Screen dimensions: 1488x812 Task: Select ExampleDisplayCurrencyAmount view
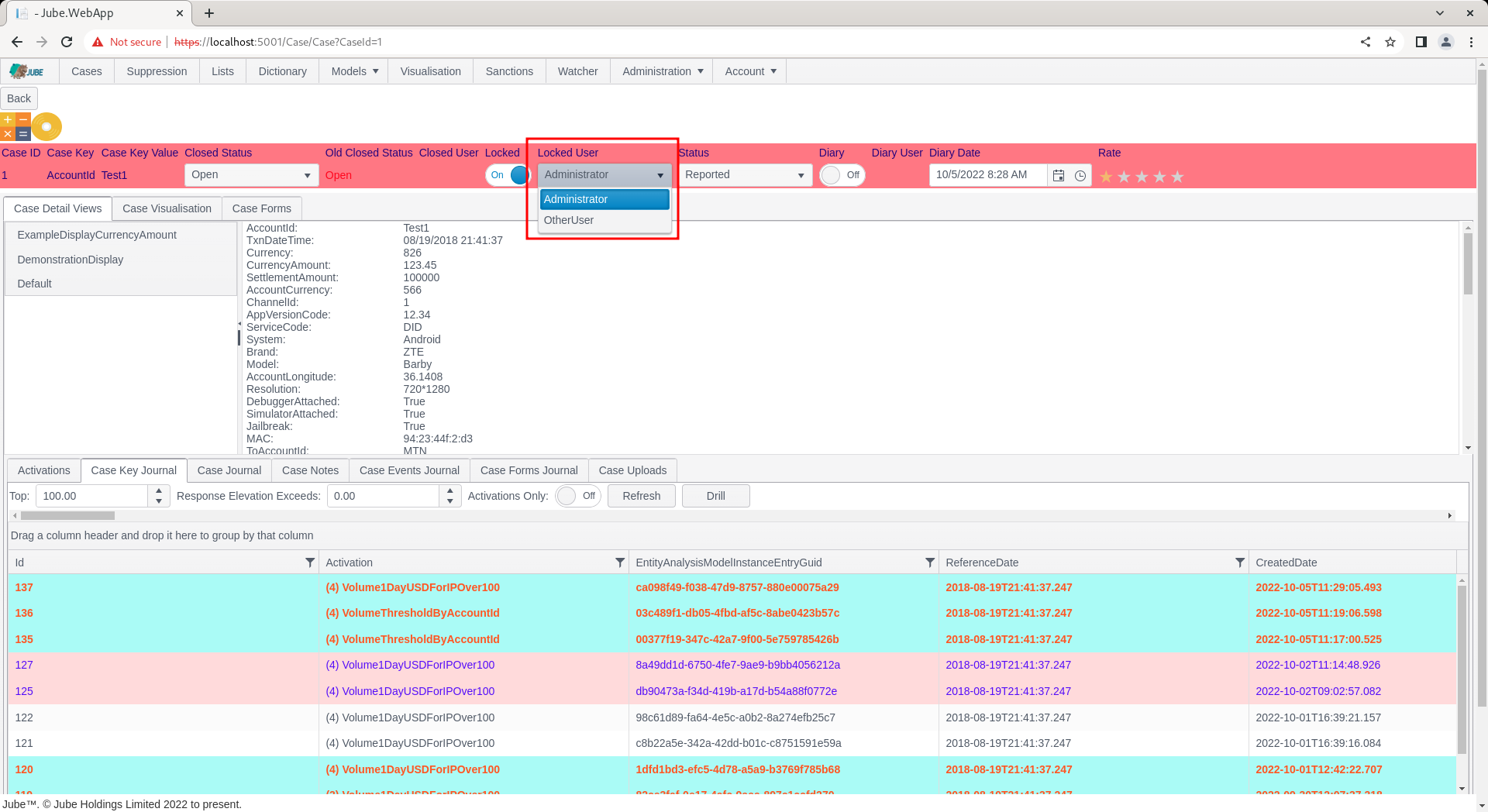tap(121, 235)
